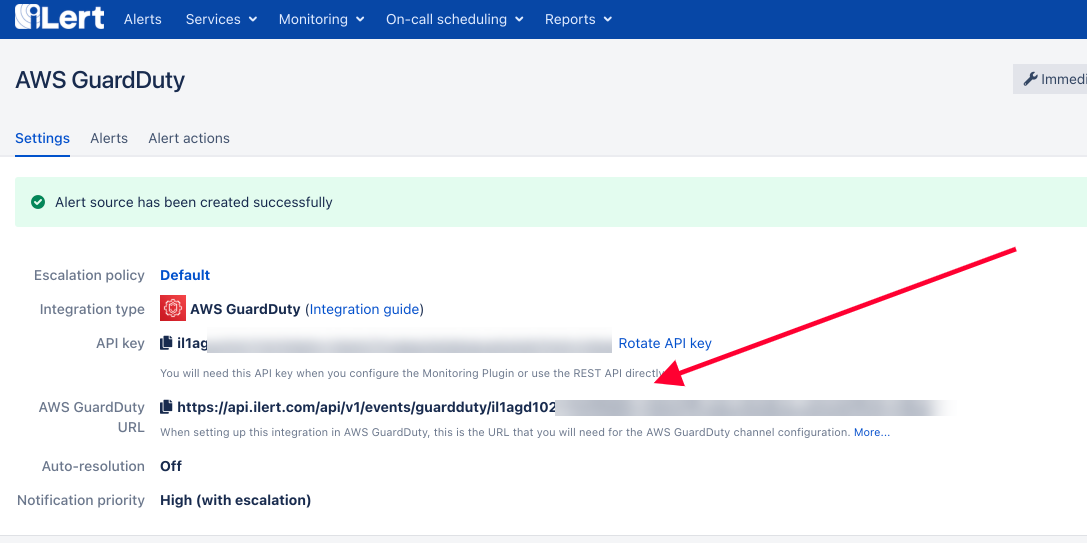Image resolution: width=1087 pixels, height=543 pixels.
Task: Open the Integration guide link
Action: pos(365,309)
